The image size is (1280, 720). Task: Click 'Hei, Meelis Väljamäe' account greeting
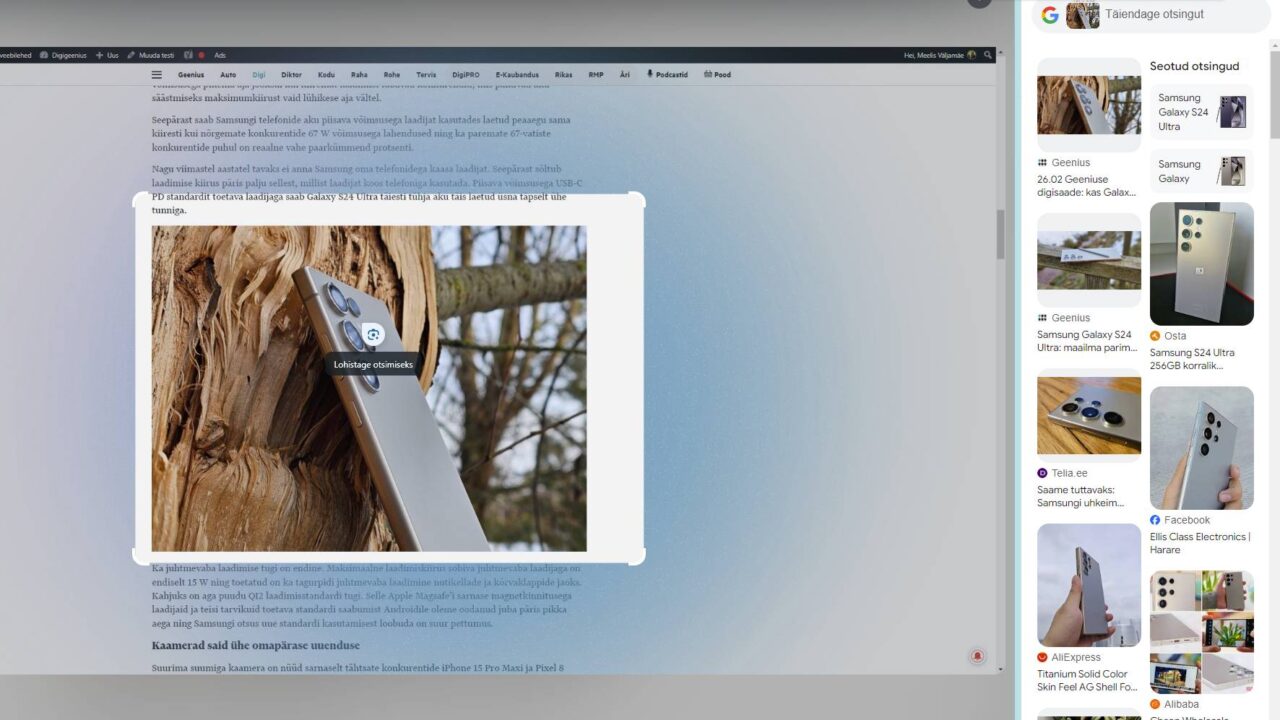(x=939, y=55)
